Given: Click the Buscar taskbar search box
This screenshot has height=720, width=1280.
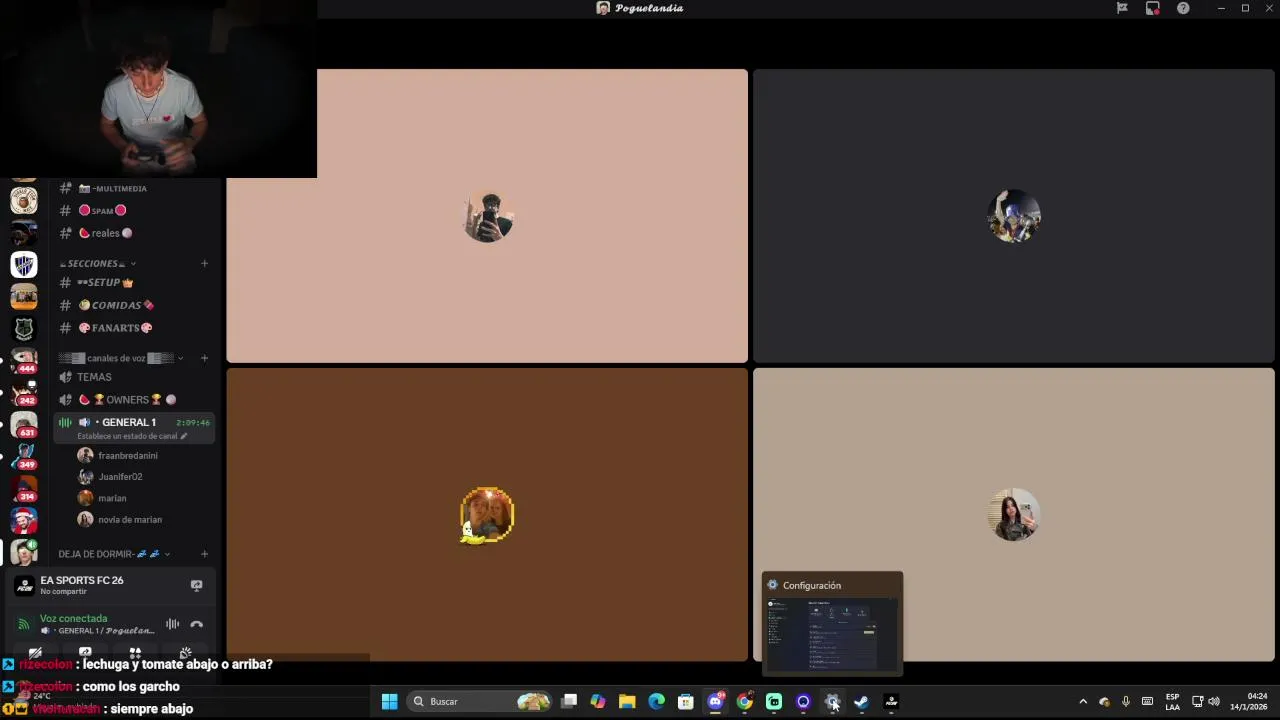Looking at the screenshot, I should point(481,701).
